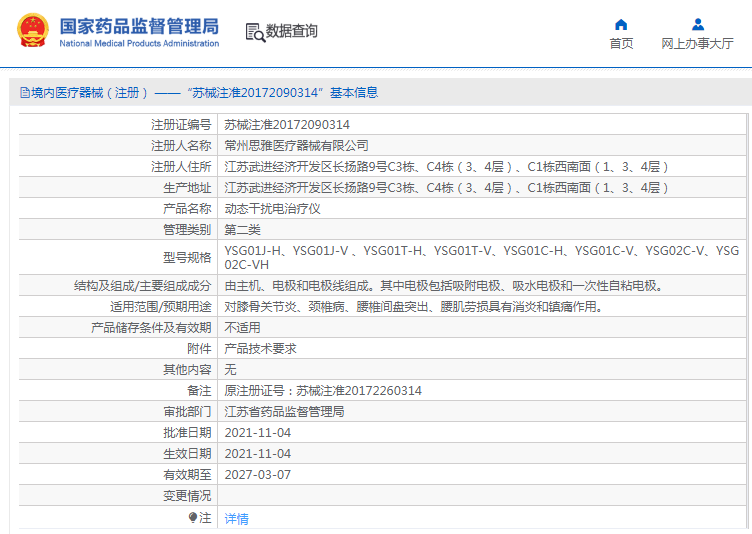Open the 数据查询 section label
This screenshot has width=752, height=534.
292,32
